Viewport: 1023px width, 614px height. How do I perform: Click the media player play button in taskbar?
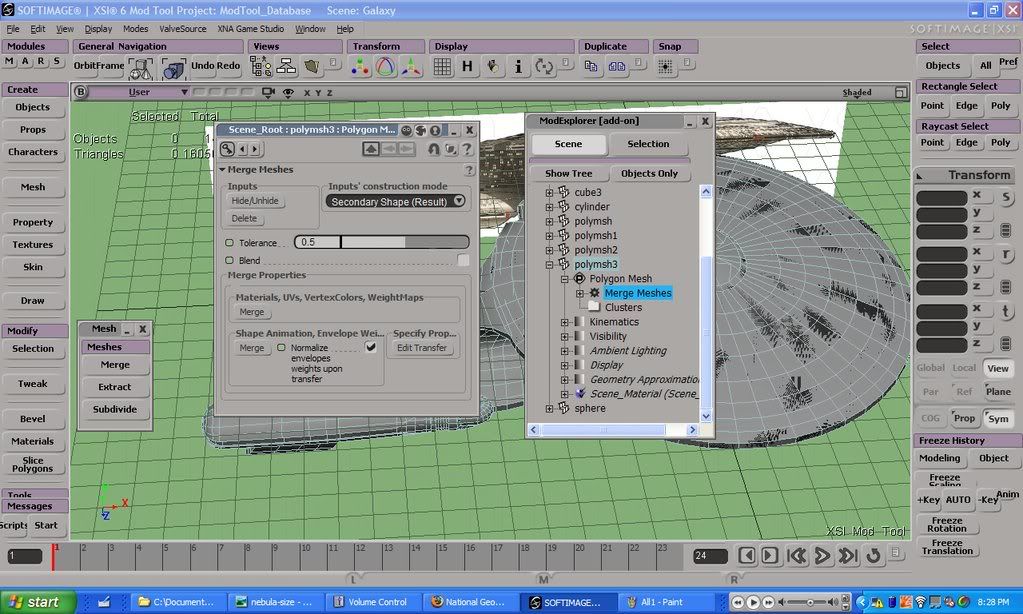point(753,602)
